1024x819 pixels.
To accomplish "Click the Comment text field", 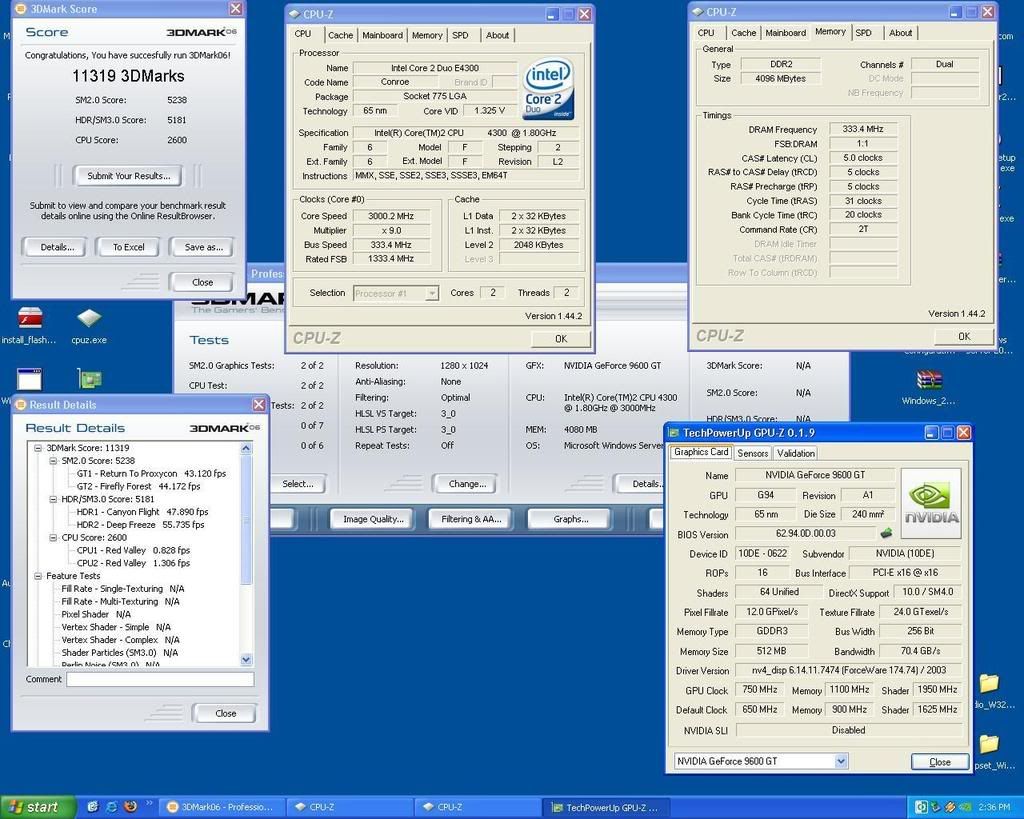I will pyautogui.click(x=160, y=679).
